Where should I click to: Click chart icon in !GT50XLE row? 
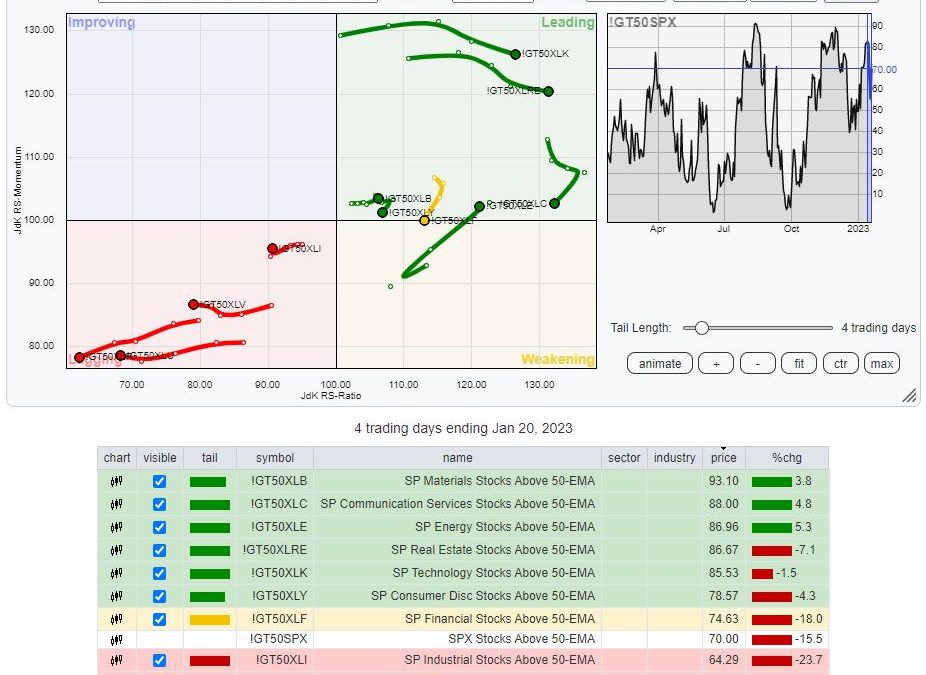pos(117,527)
